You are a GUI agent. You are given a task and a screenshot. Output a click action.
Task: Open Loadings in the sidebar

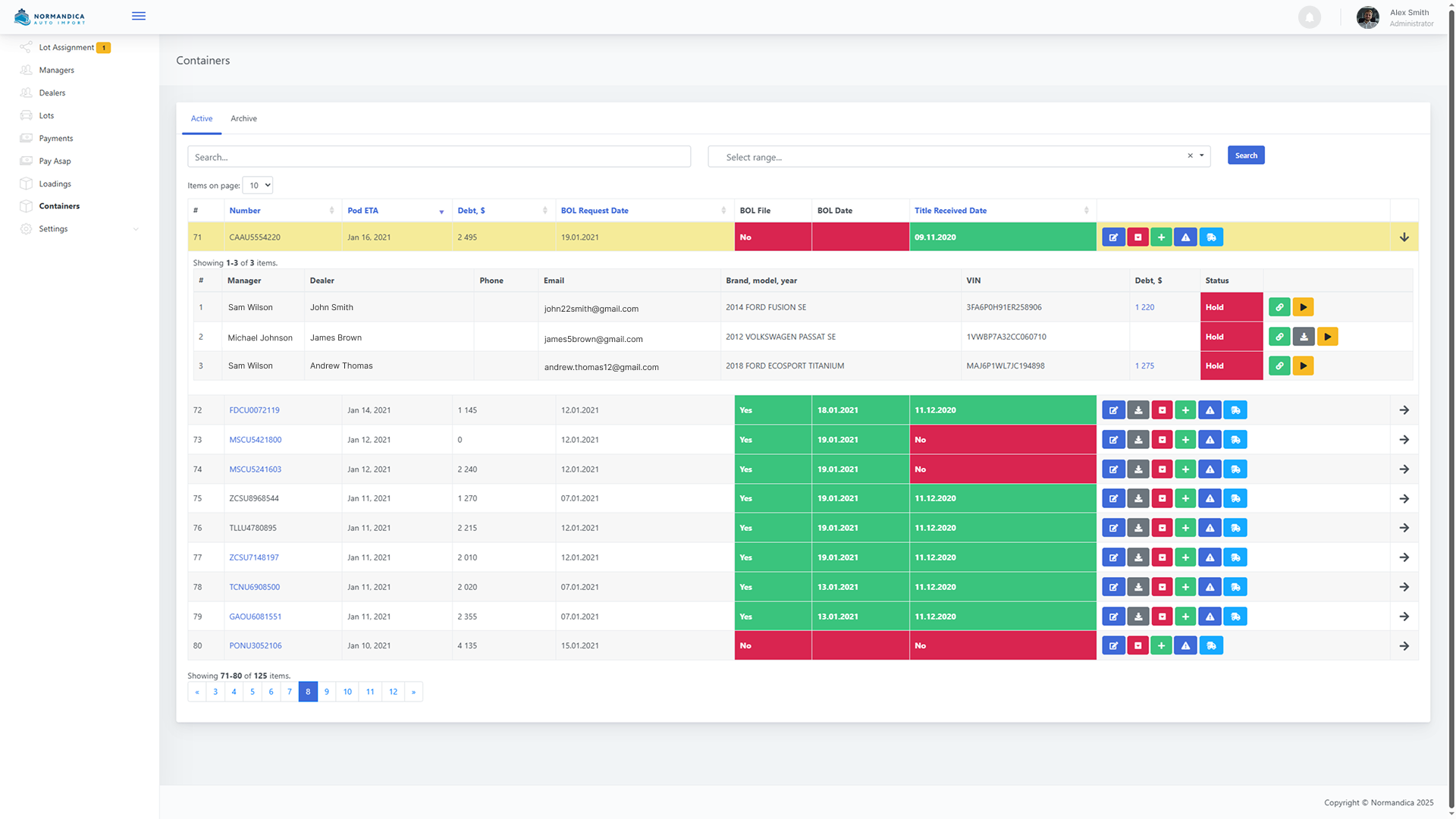(55, 184)
